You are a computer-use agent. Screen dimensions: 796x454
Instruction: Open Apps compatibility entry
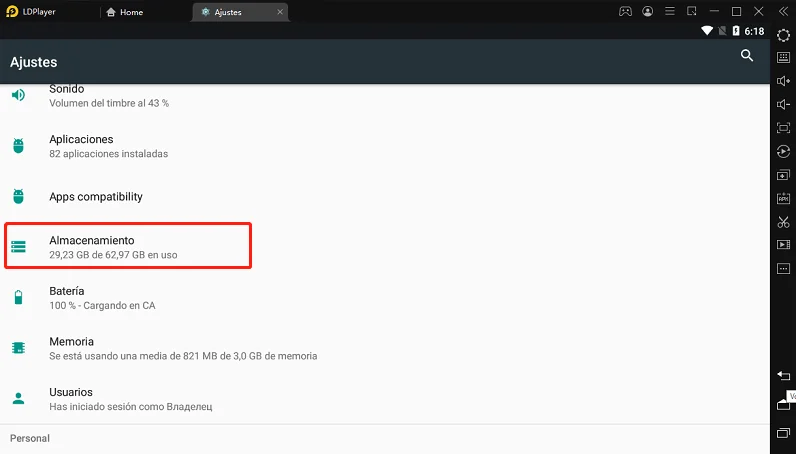coord(385,197)
